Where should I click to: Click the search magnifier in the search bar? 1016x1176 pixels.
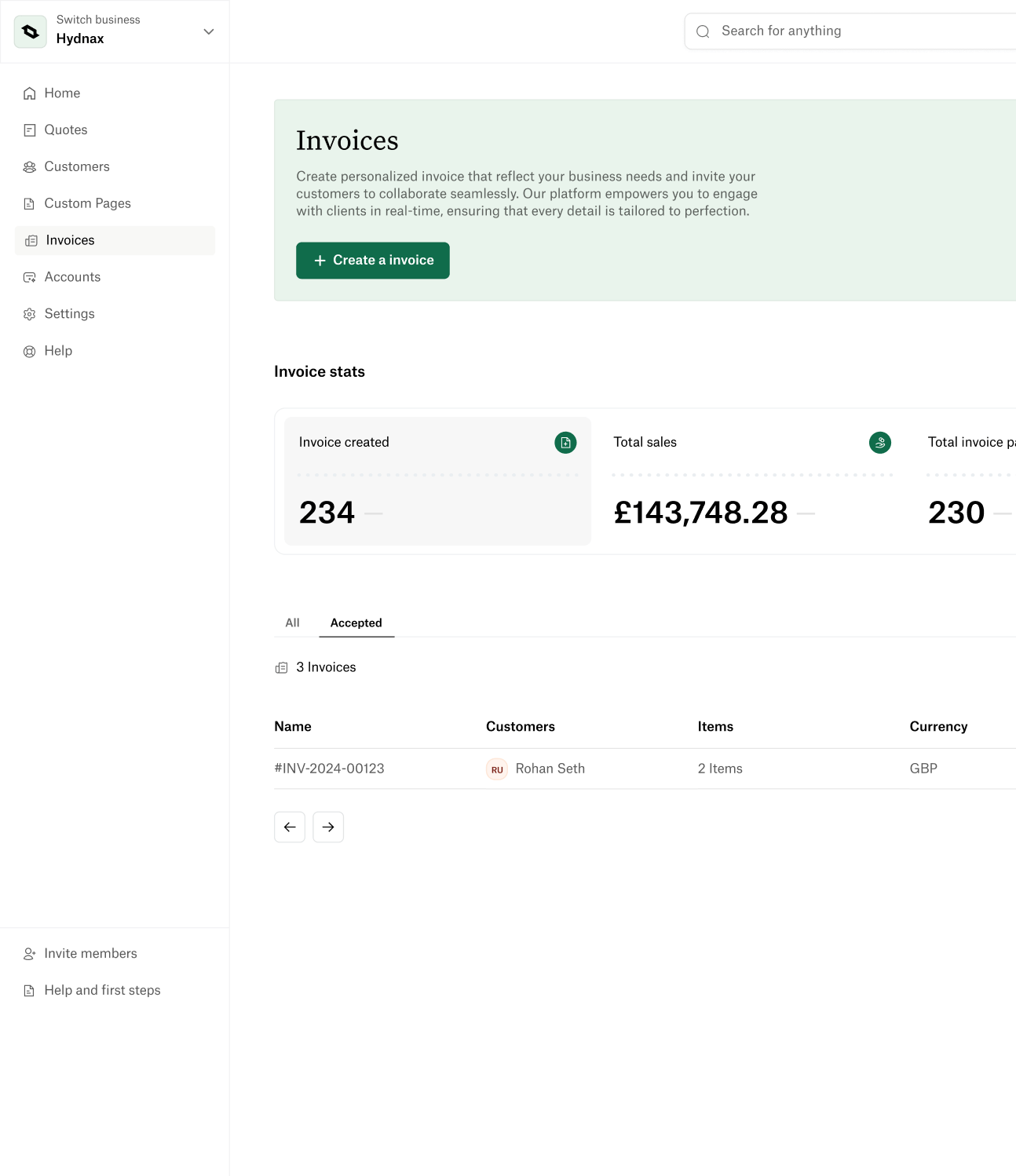click(703, 31)
